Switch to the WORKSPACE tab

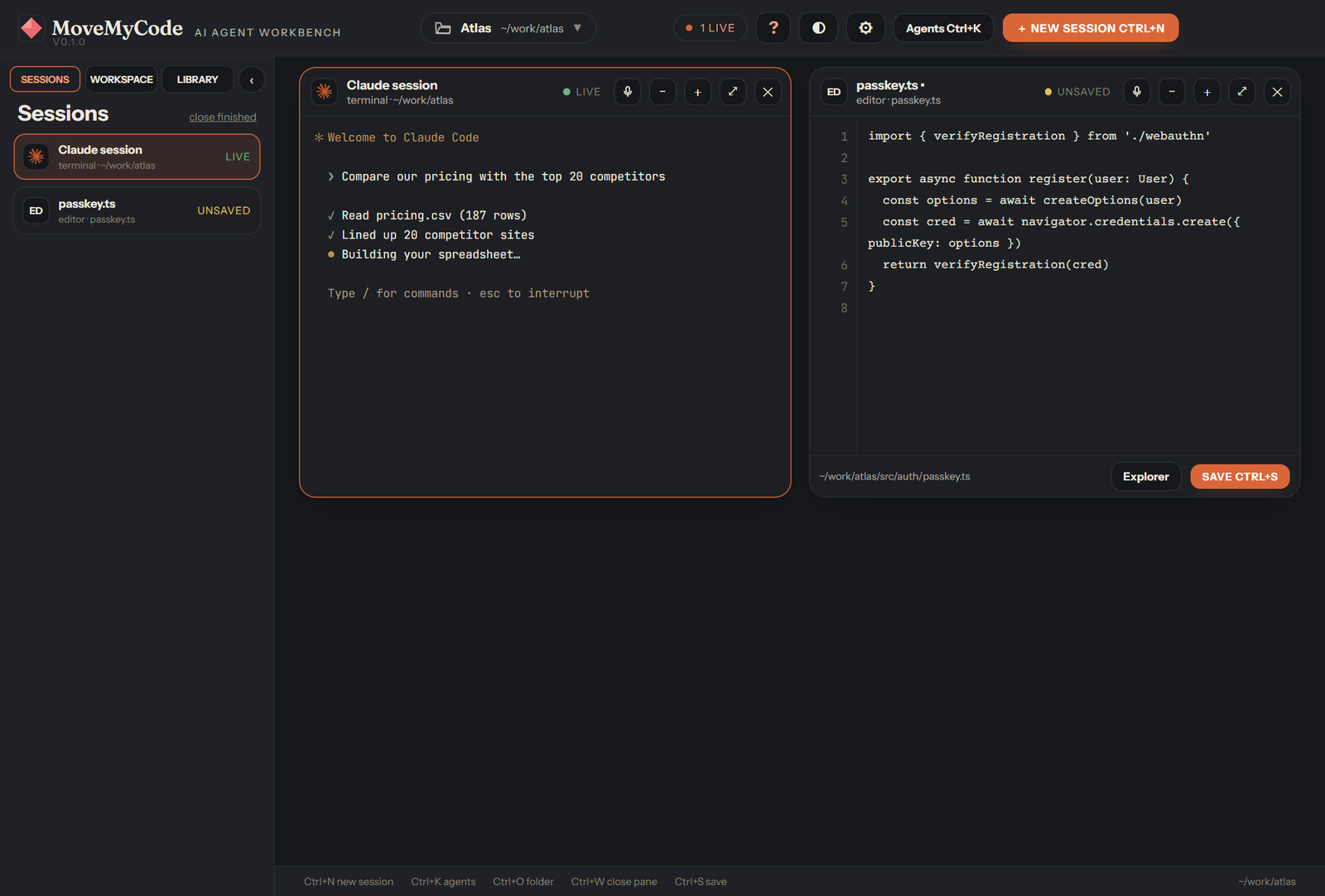coord(122,79)
